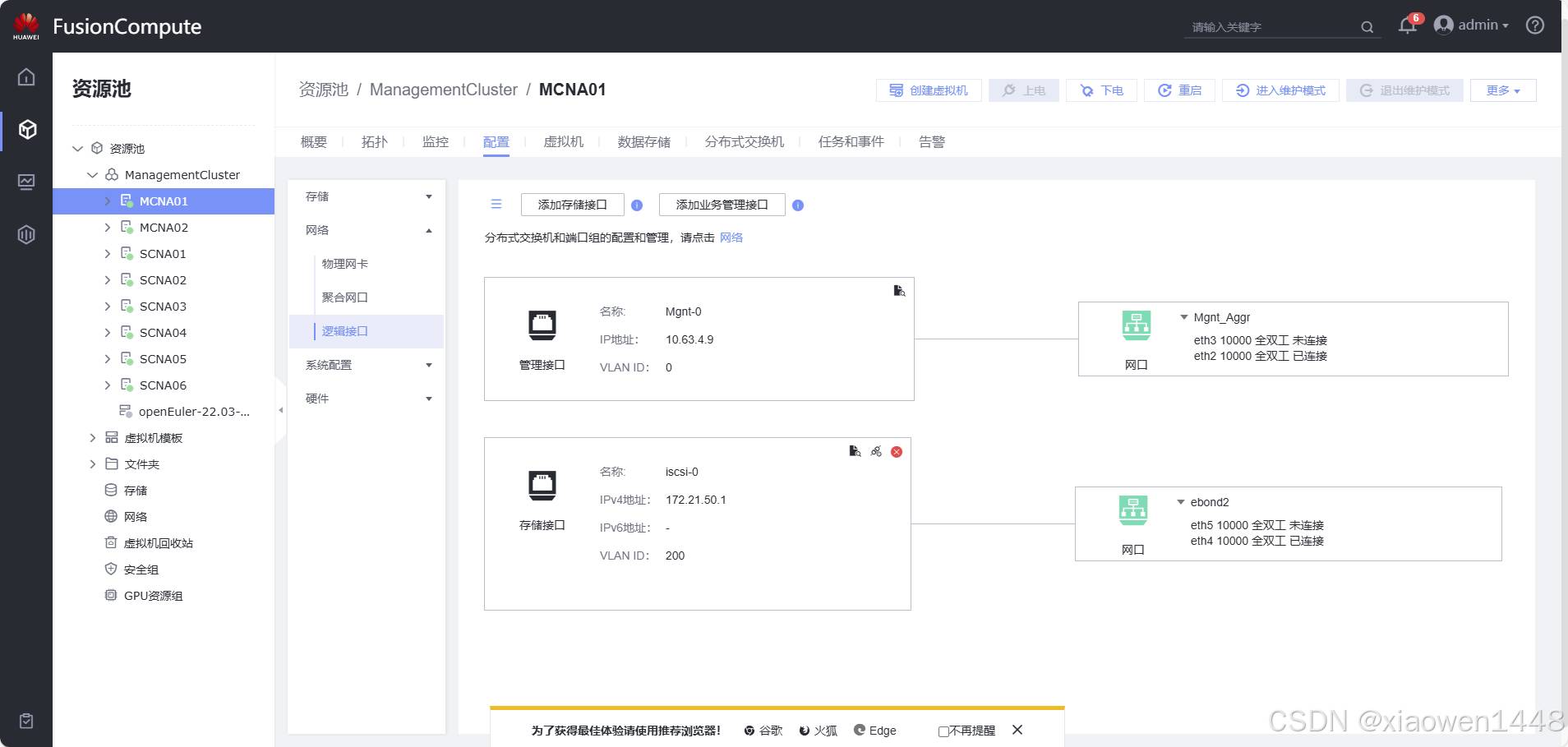1568x747 pixels.
Task: Click the notification bell icon
Action: 1407,25
